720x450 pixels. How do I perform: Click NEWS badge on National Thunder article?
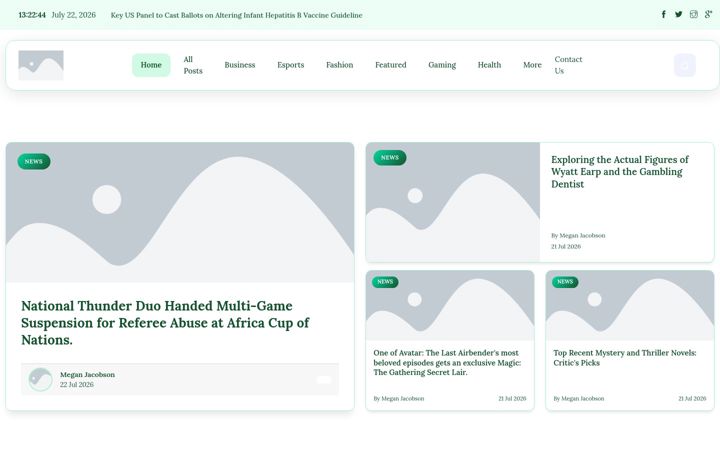point(34,162)
